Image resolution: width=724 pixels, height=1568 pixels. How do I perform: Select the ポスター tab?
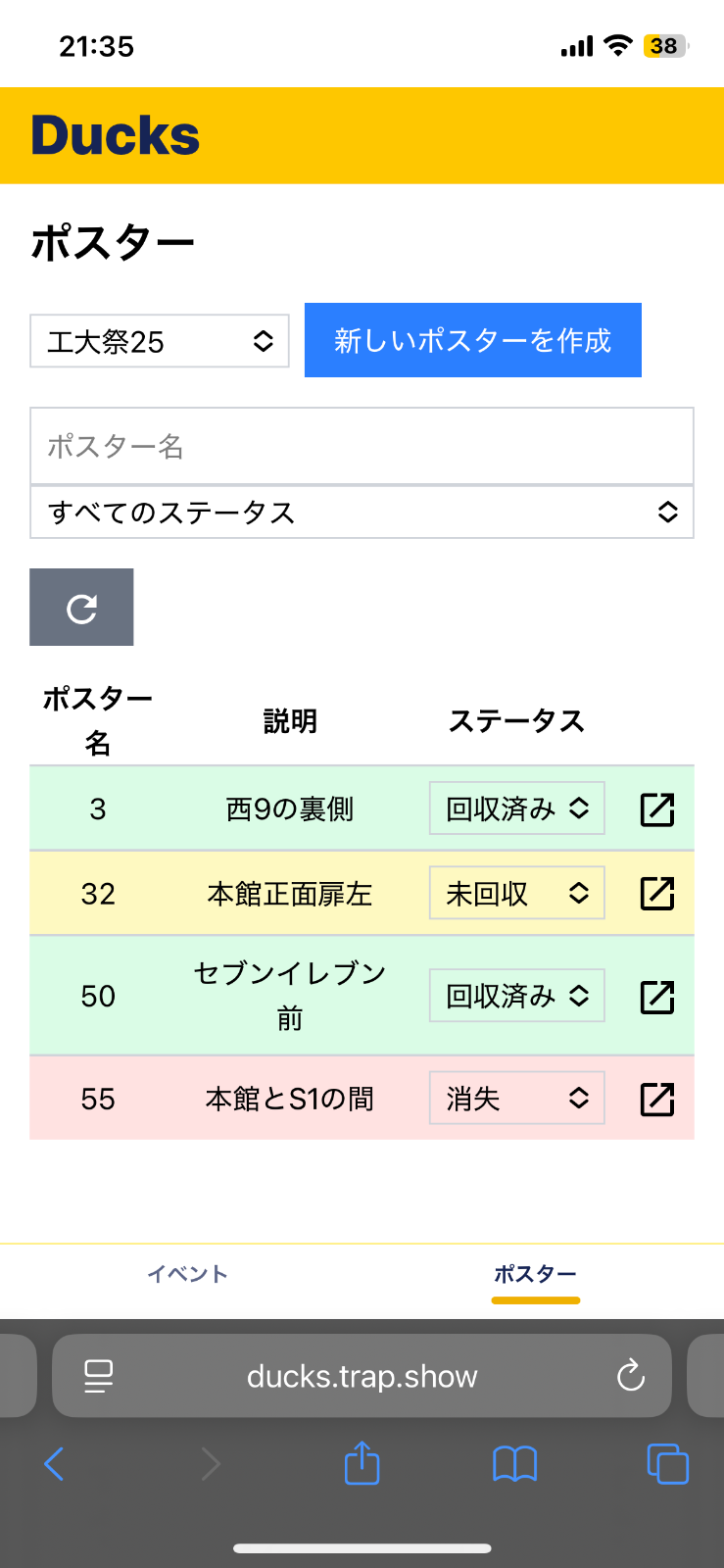point(535,1274)
